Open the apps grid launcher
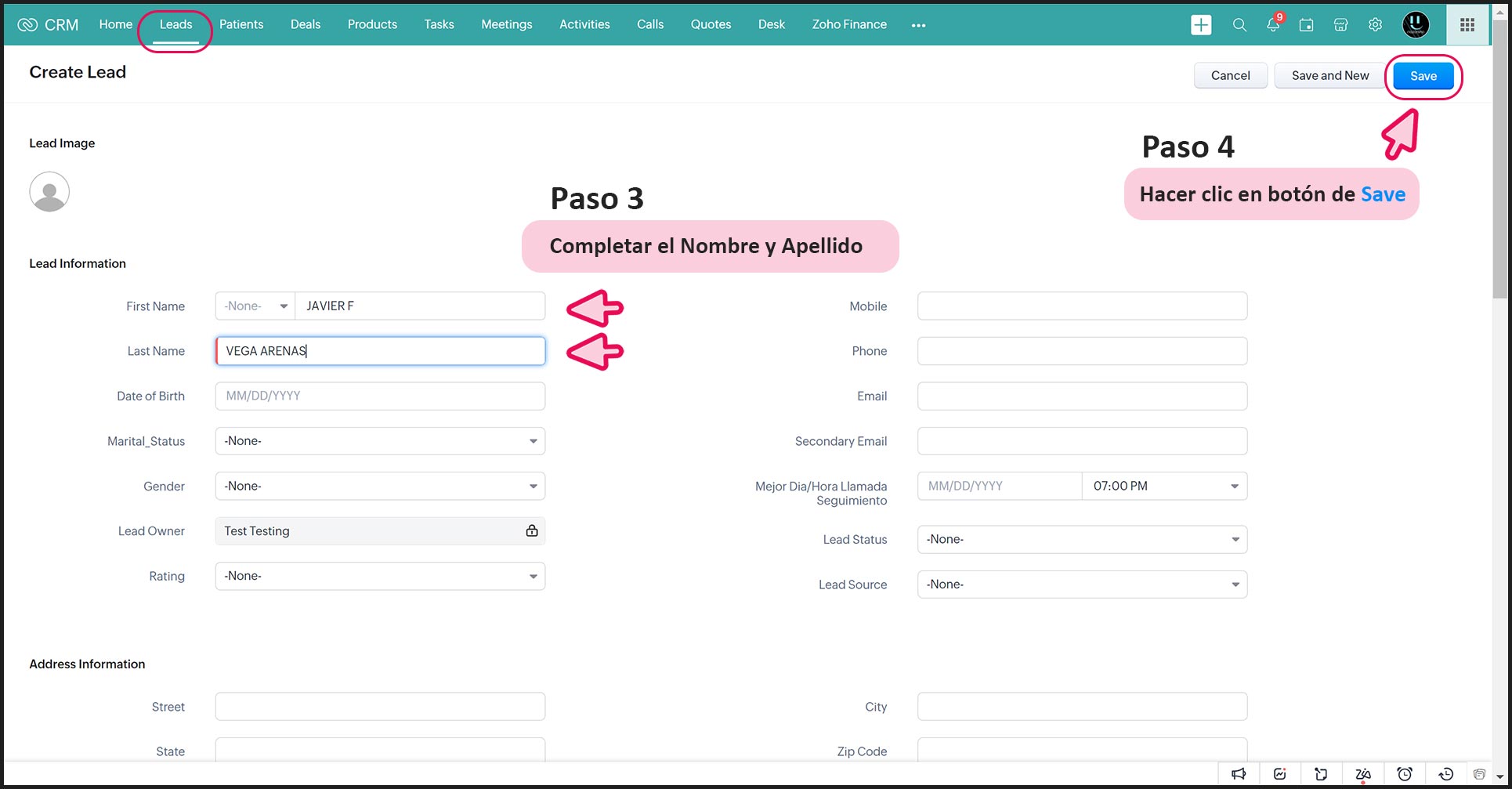Image resolution: width=1512 pixels, height=789 pixels. pyautogui.click(x=1467, y=25)
